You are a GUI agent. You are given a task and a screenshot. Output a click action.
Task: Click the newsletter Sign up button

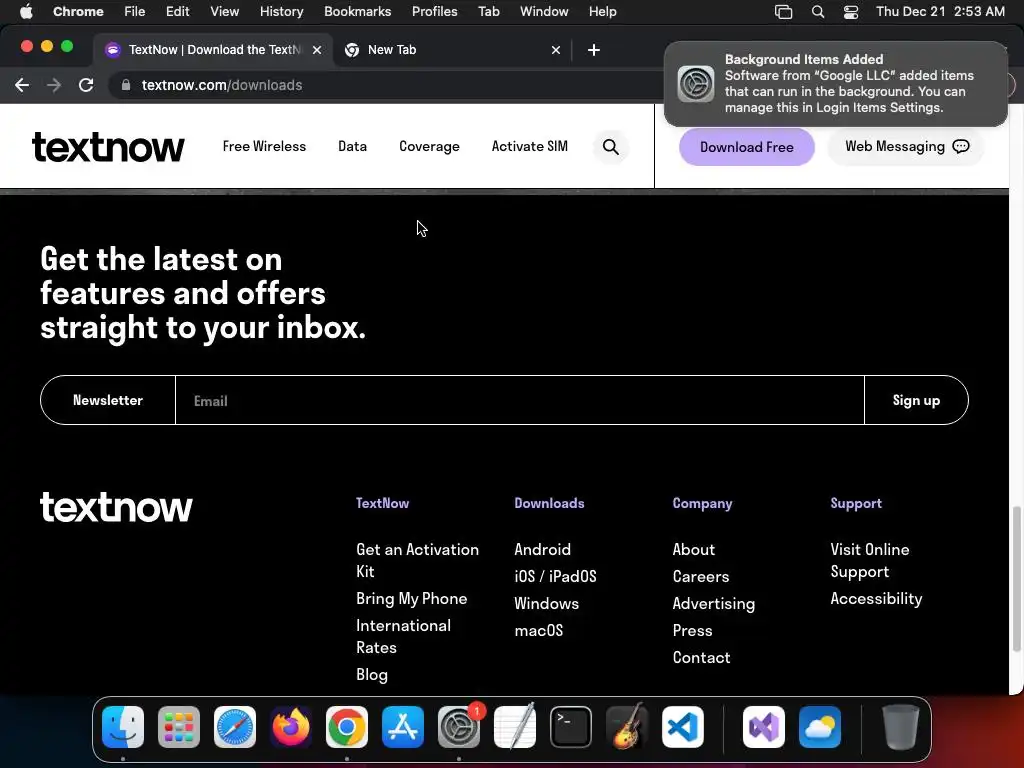(916, 400)
